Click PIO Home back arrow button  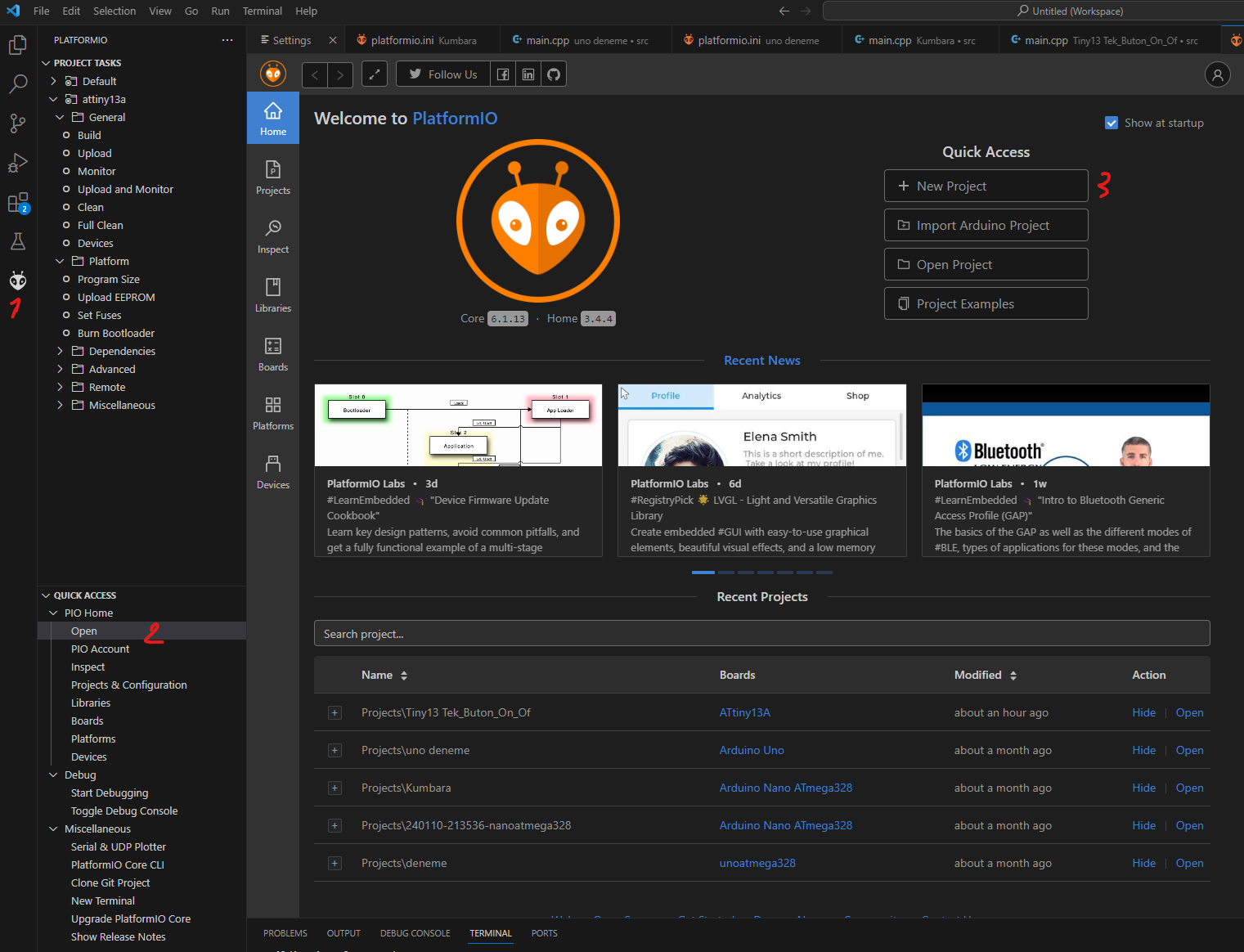tap(314, 74)
